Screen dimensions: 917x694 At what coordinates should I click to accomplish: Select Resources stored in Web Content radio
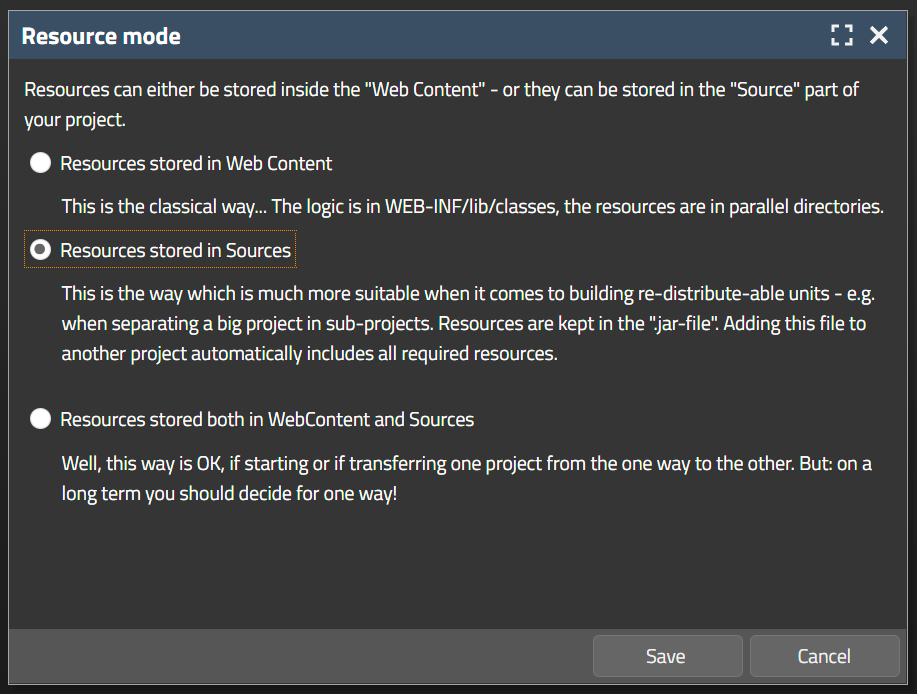tap(40, 163)
